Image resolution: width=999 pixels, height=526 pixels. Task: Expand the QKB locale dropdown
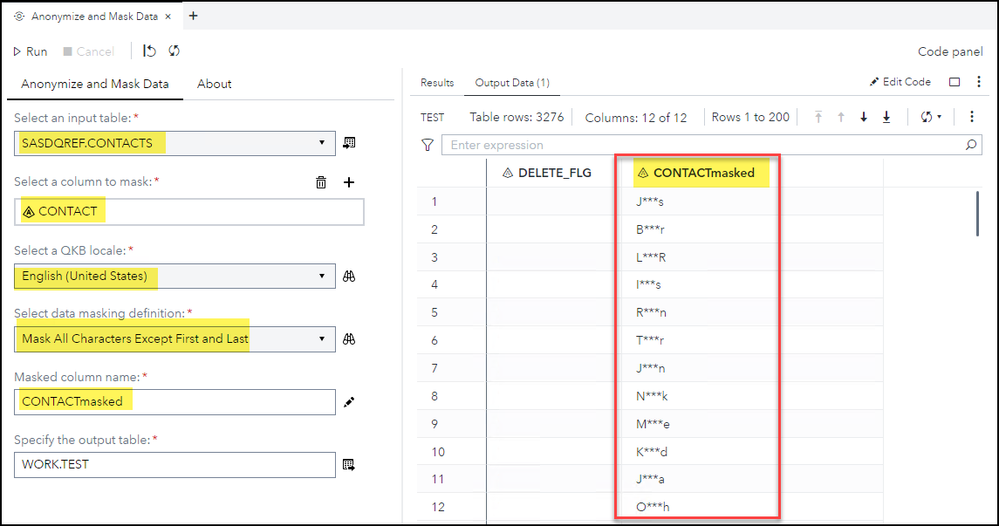322,275
